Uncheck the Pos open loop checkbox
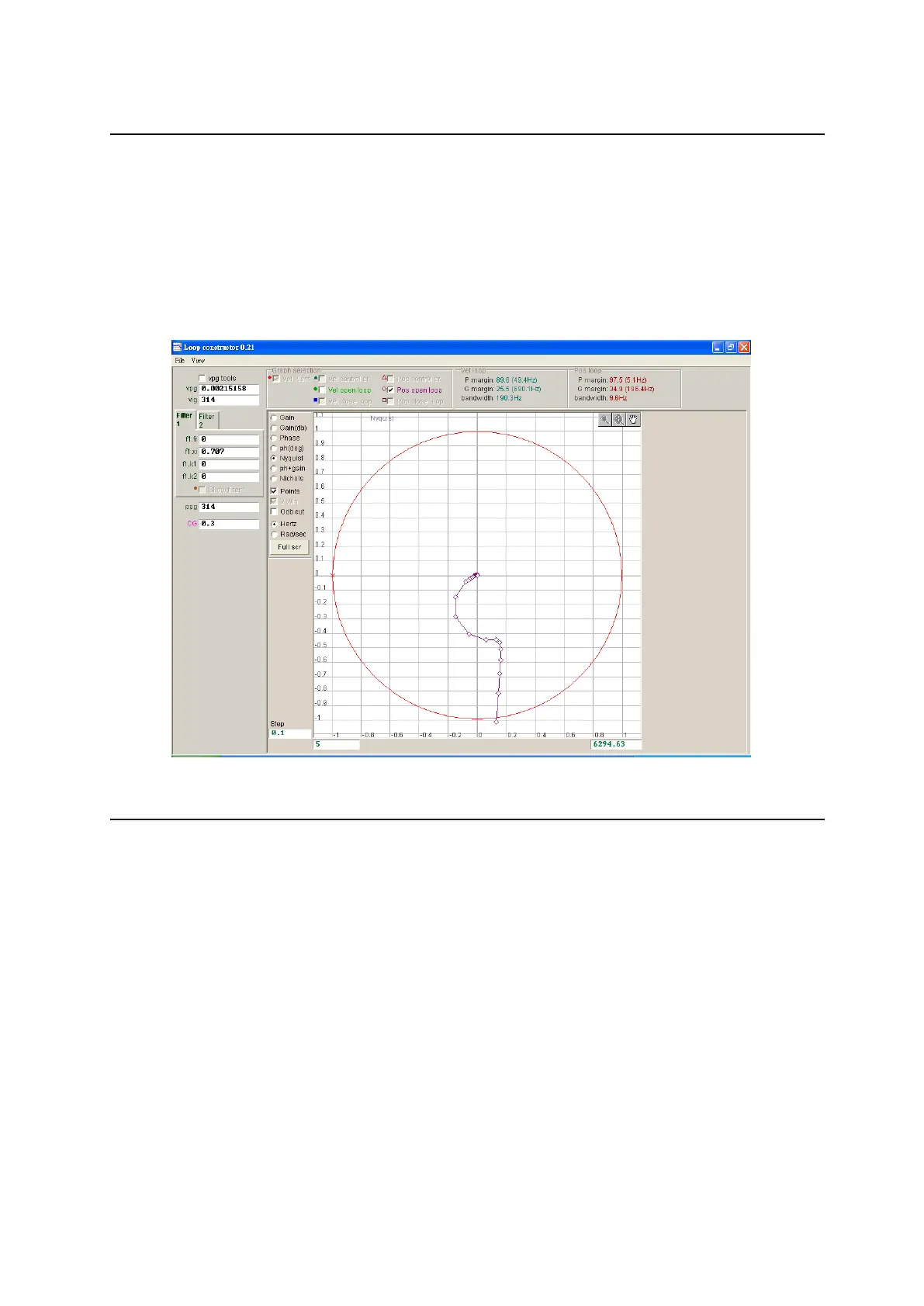The width and height of the screenshot is (924, 1306). 390,390
